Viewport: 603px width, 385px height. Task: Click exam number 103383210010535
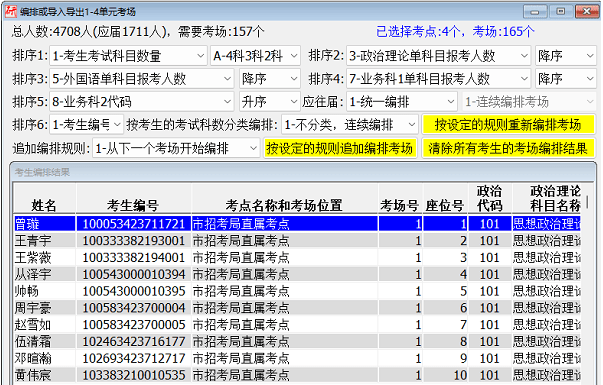134,375
